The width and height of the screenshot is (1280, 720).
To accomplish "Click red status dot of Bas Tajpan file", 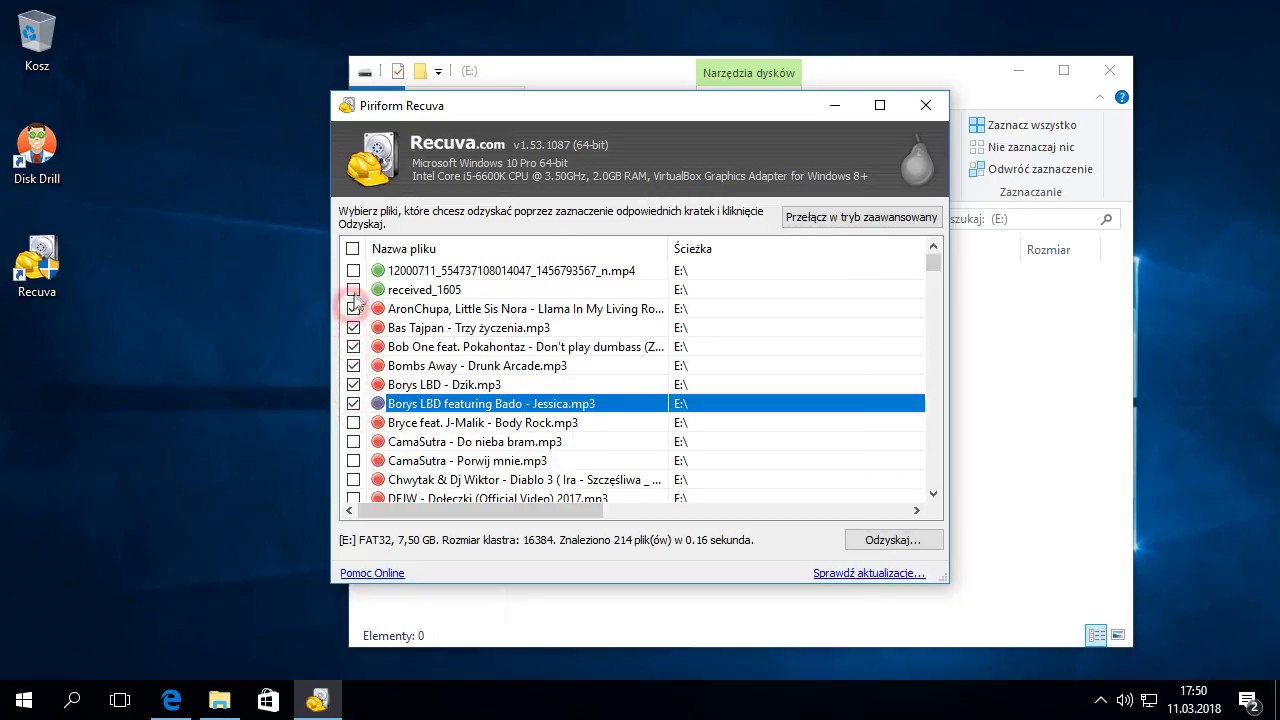I will pyautogui.click(x=378, y=328).
